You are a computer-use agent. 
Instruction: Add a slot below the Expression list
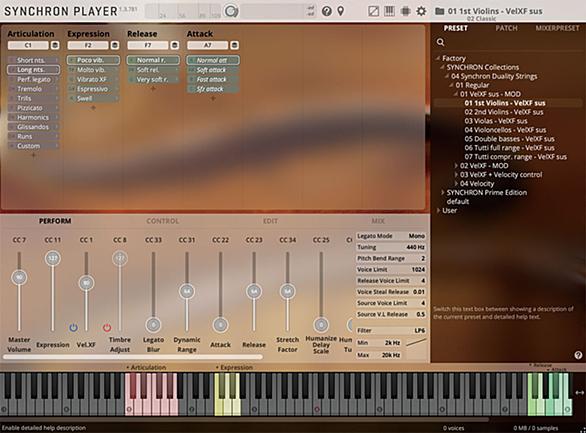coord(93,108)
